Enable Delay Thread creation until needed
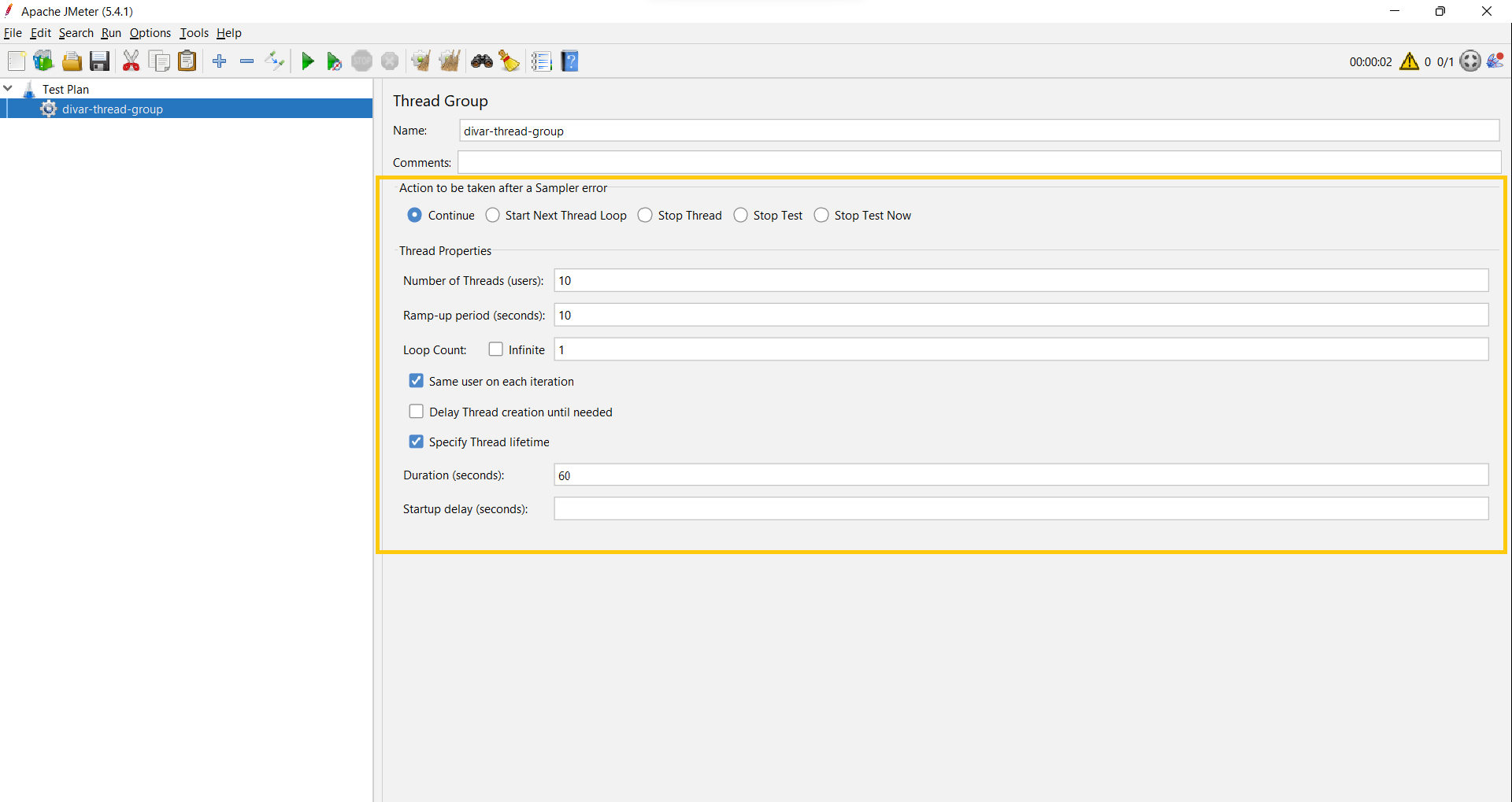 (416, 411)
